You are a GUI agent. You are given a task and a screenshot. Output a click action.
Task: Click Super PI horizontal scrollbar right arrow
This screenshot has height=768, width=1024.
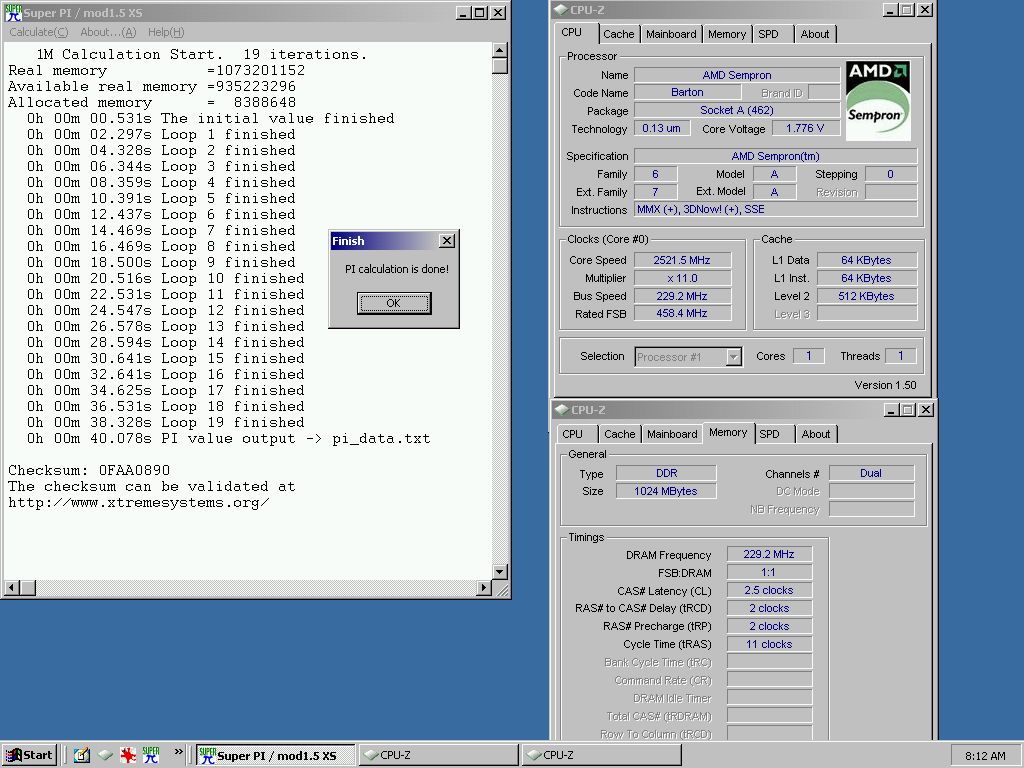pyautogui.click(x=484, y=588)
